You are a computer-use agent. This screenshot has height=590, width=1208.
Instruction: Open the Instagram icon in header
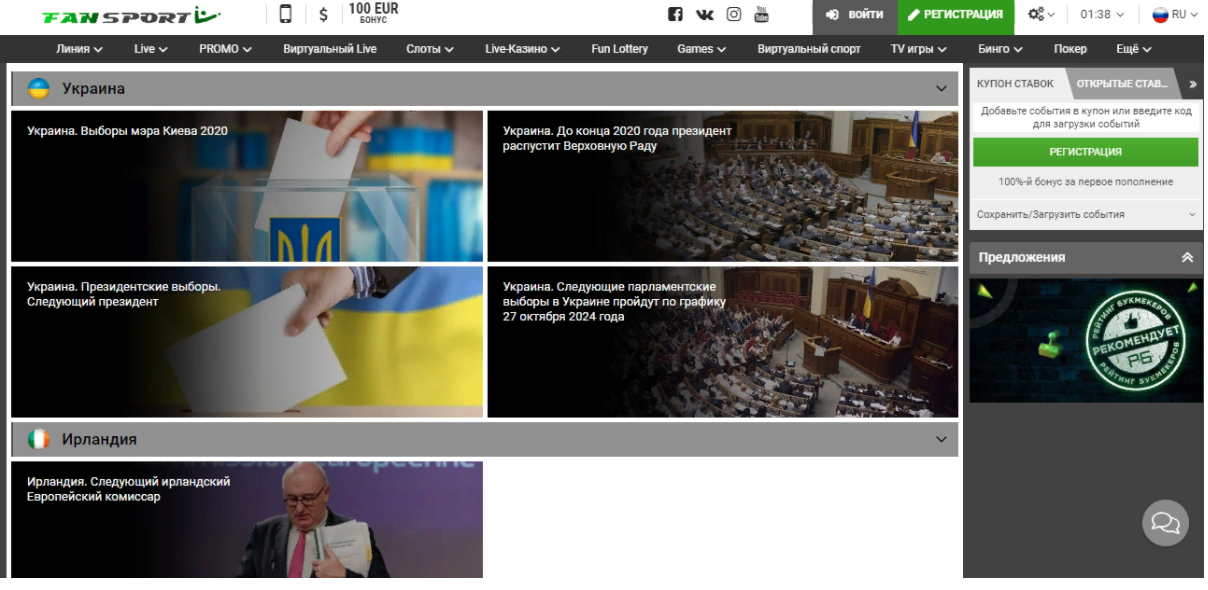coord(734,14)
